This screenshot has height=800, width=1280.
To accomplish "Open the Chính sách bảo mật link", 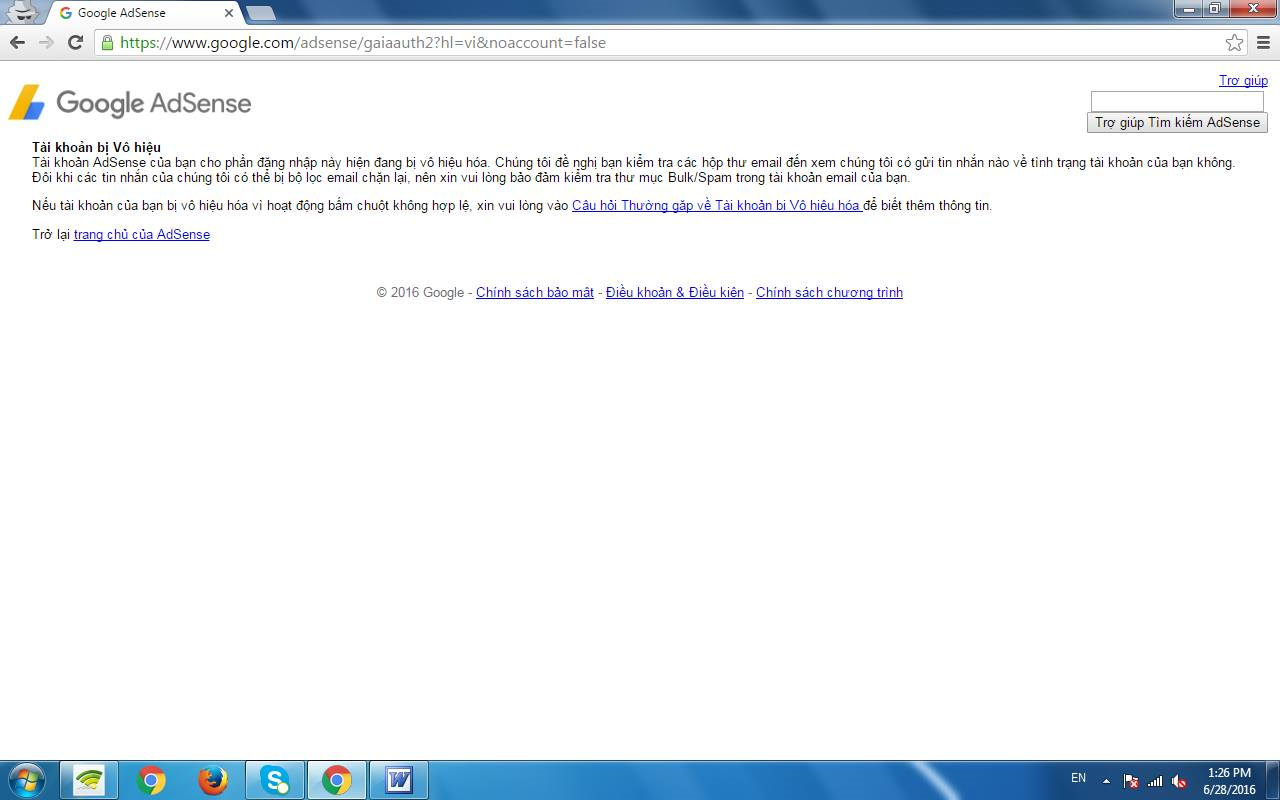I will tap(535, 292).
